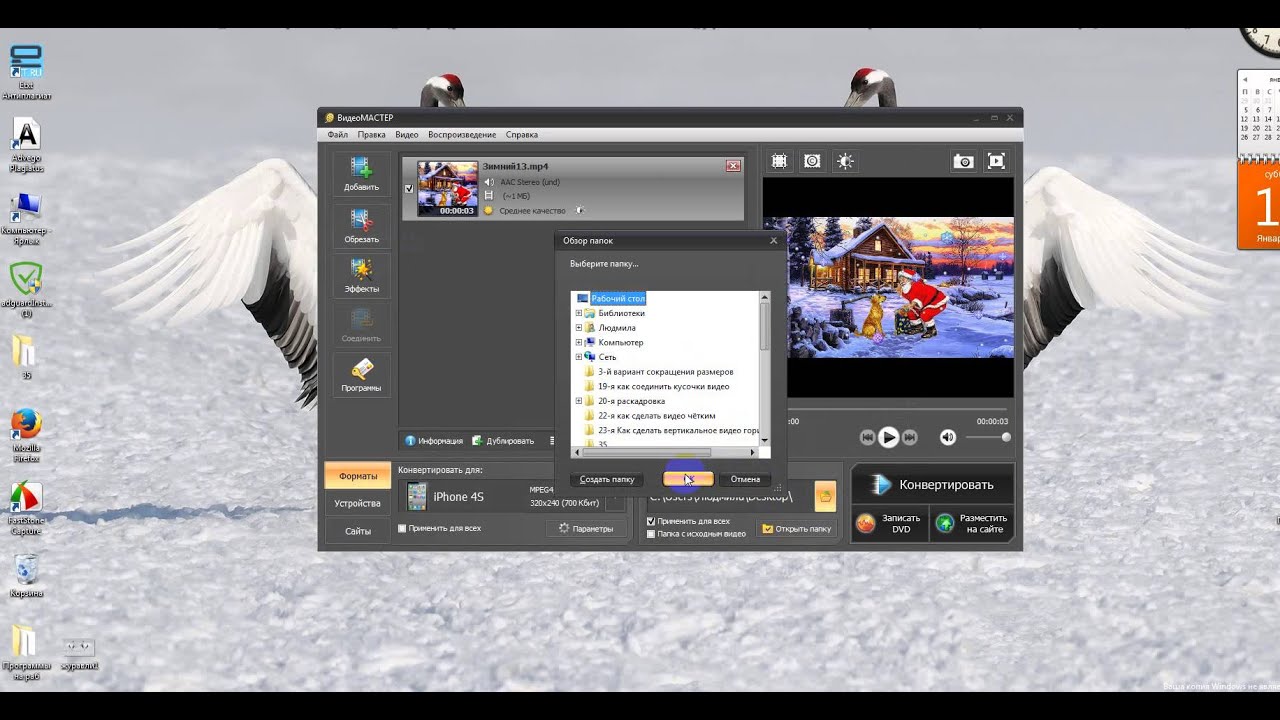Open the brightness adjustment icon above the preview

pyautogui.click(x=846, y=161)
